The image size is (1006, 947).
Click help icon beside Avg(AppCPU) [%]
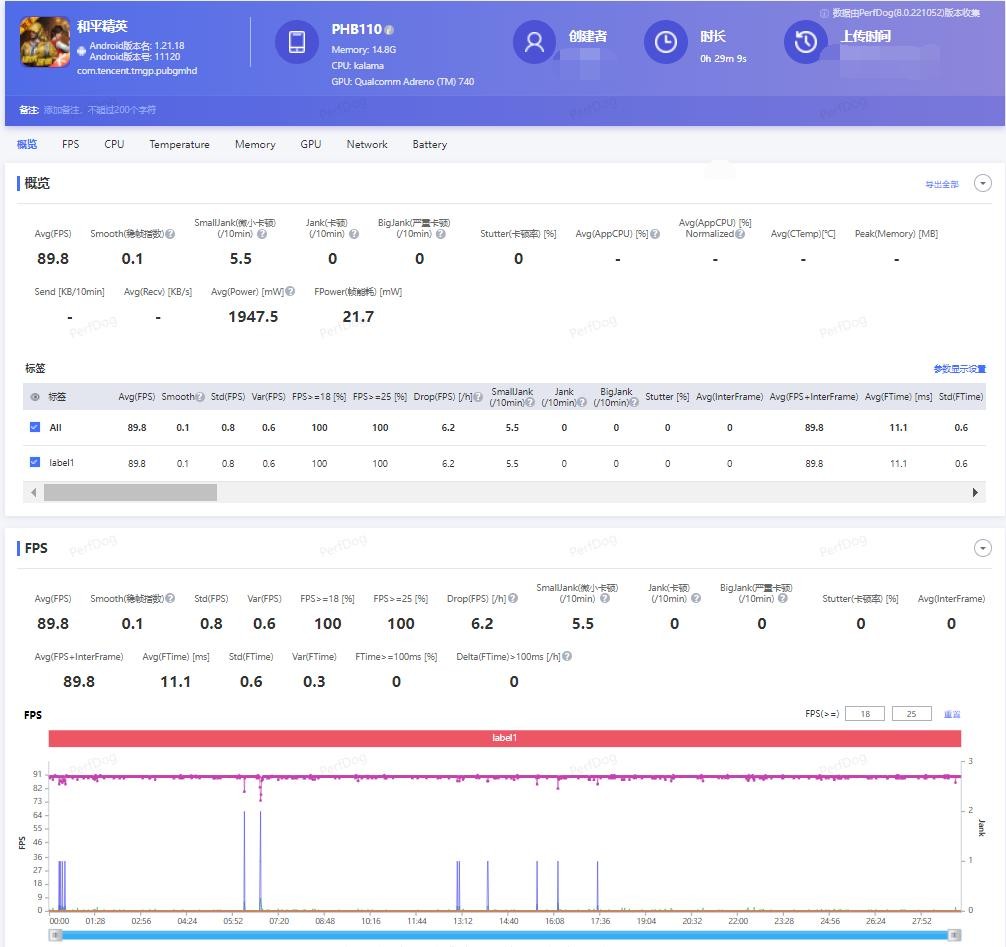click(655, 234)
